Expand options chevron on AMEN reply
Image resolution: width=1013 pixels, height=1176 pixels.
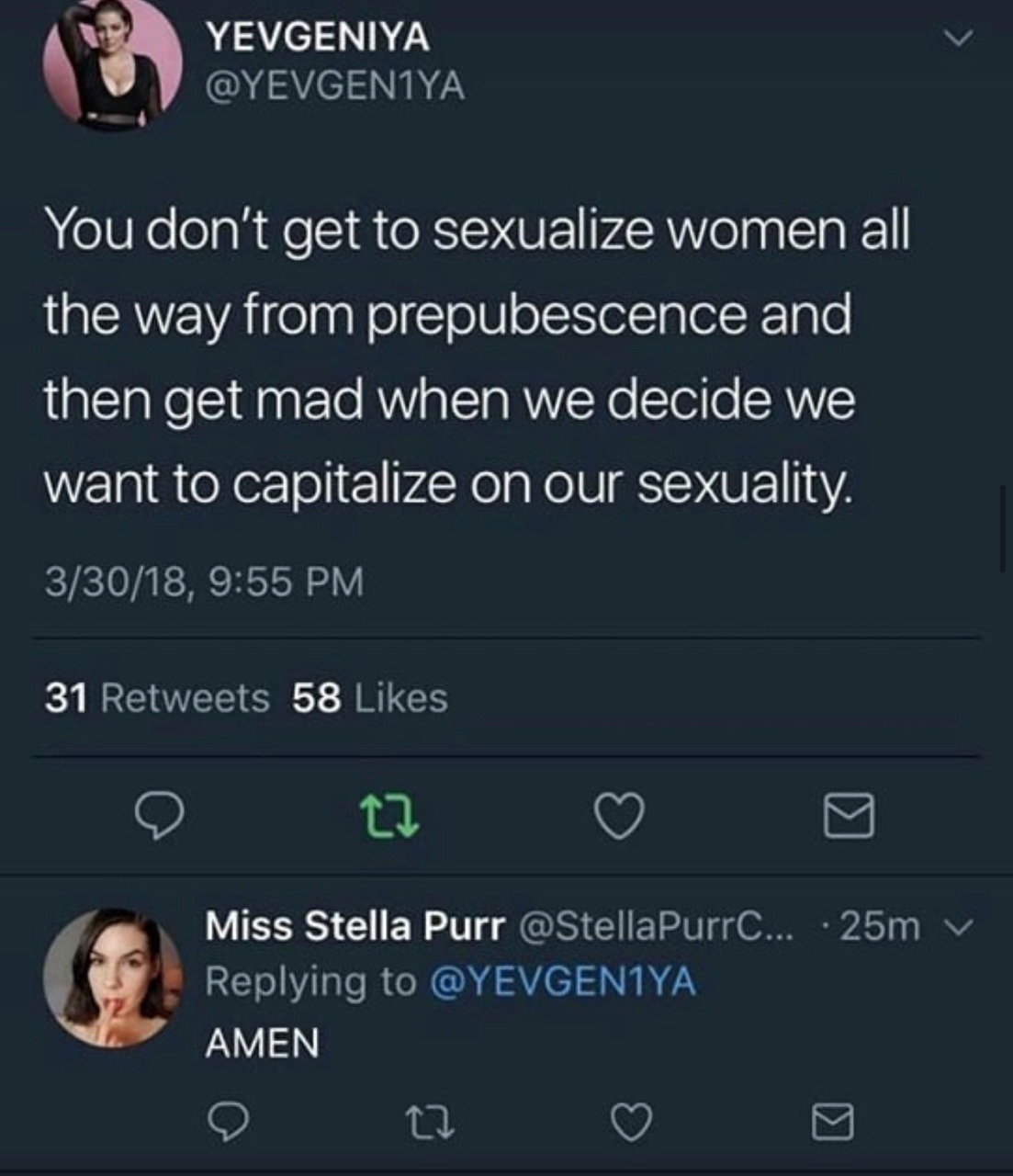(x=958, y=927)
